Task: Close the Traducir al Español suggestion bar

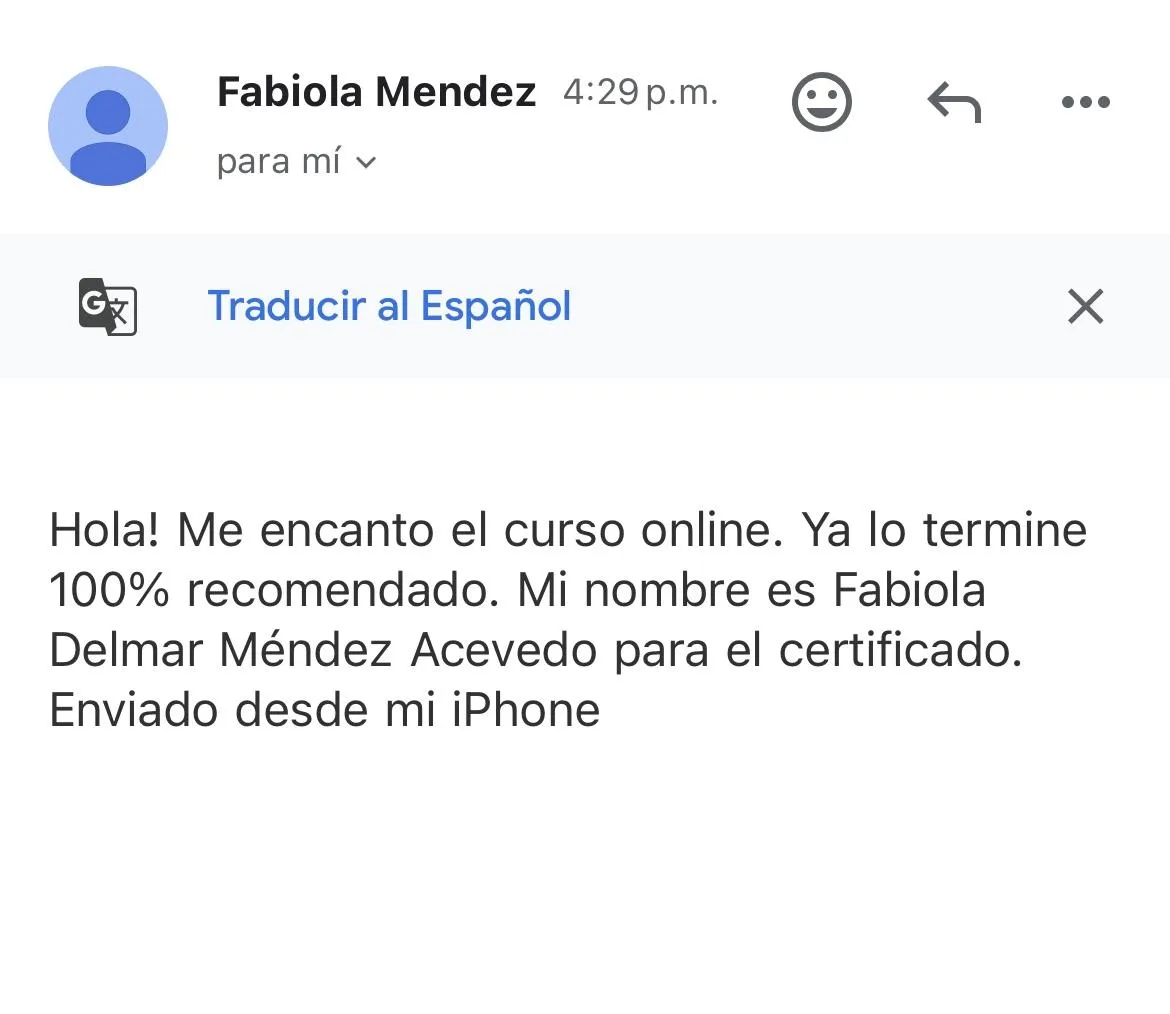Action: [1085, 306]
